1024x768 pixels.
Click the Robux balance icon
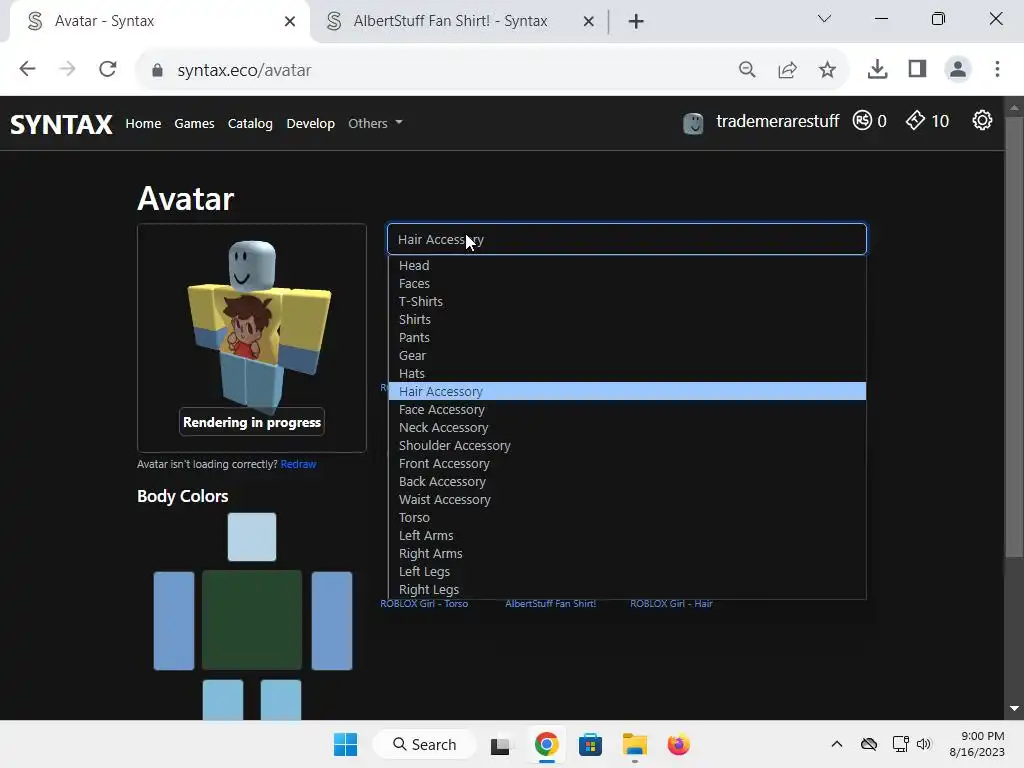coord(862,121)
